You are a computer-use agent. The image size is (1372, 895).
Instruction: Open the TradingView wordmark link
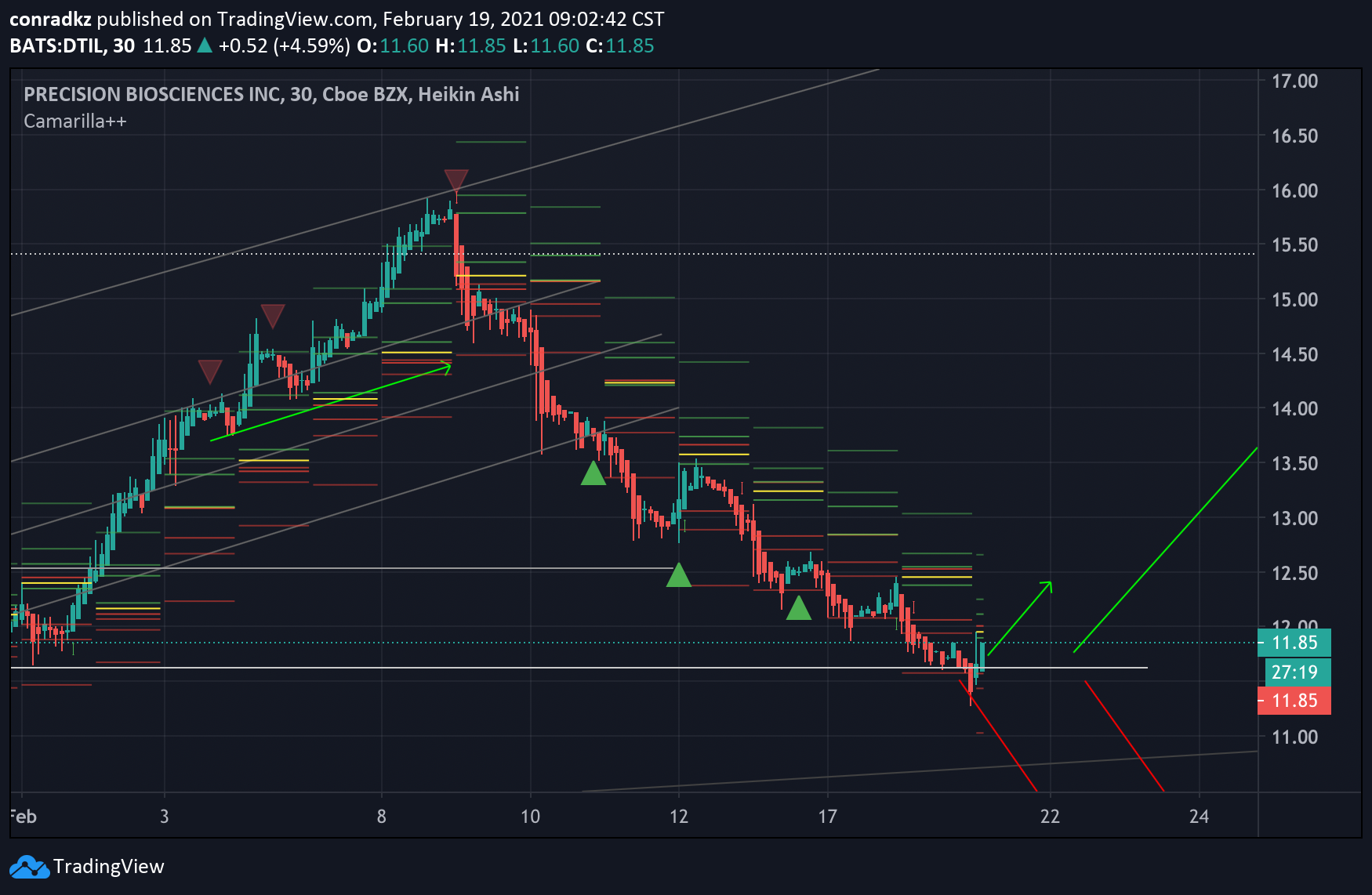point(108,867)
